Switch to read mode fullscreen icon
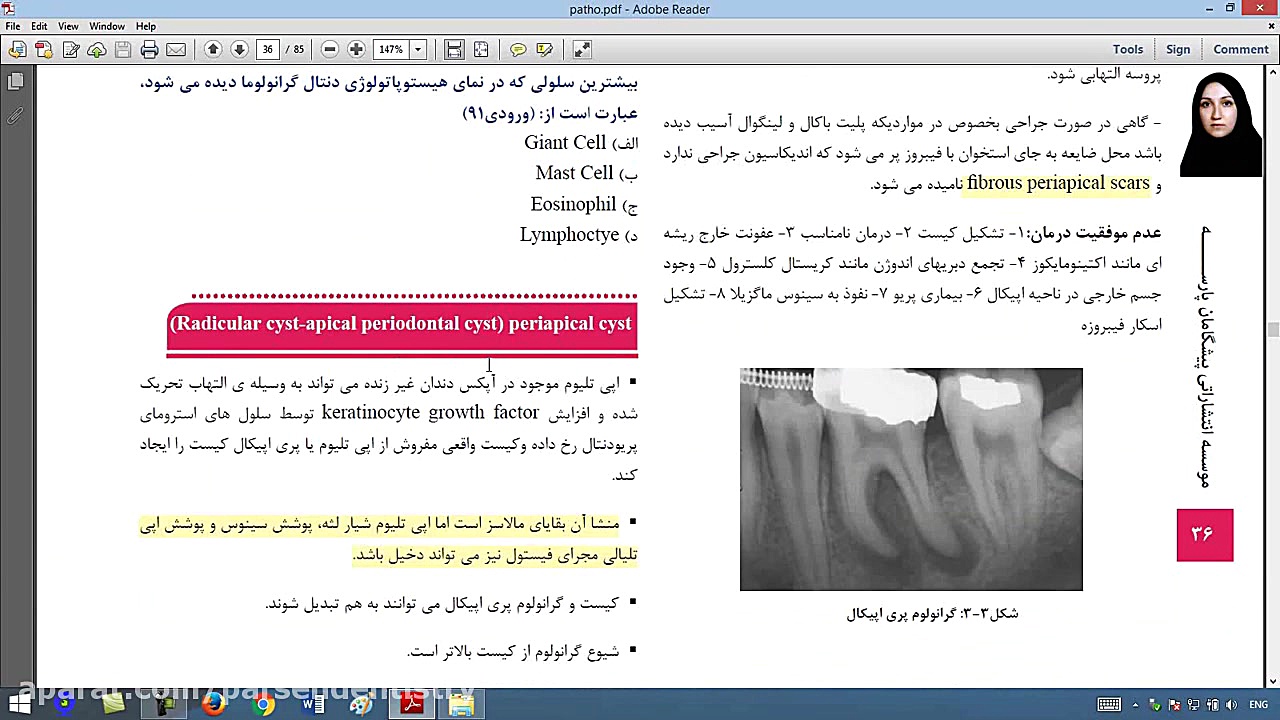Image resolution: width=1280 pixels, height=720 pixels. tap(582, 49)
